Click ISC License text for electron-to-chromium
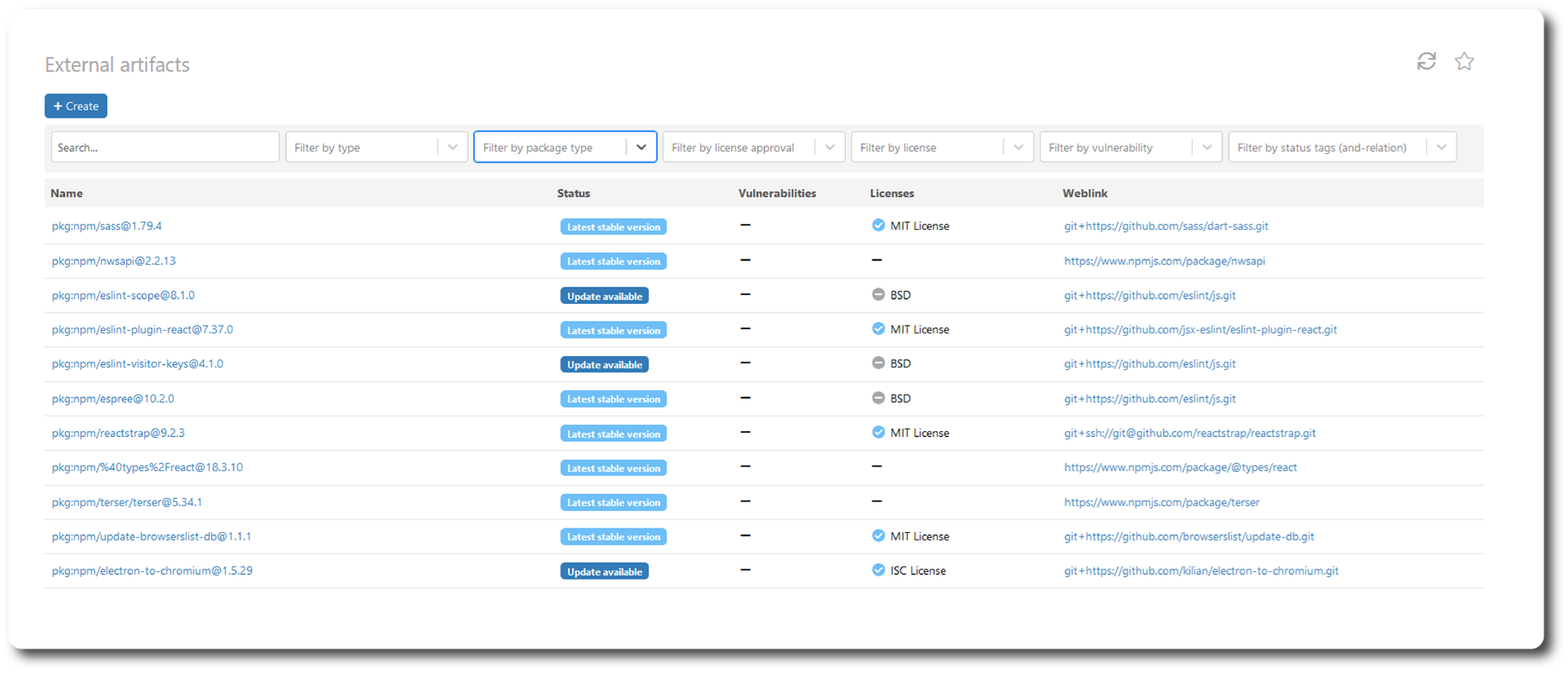Viewport: 1568px width, 673px height. [x=918, y=571]
